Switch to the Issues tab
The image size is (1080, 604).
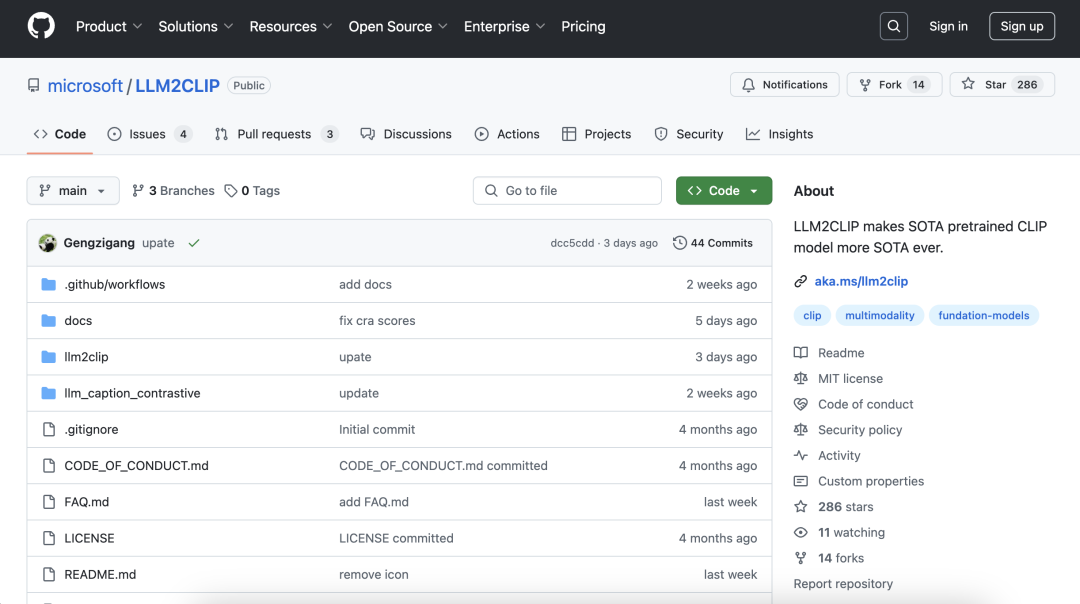pos(148,134)
